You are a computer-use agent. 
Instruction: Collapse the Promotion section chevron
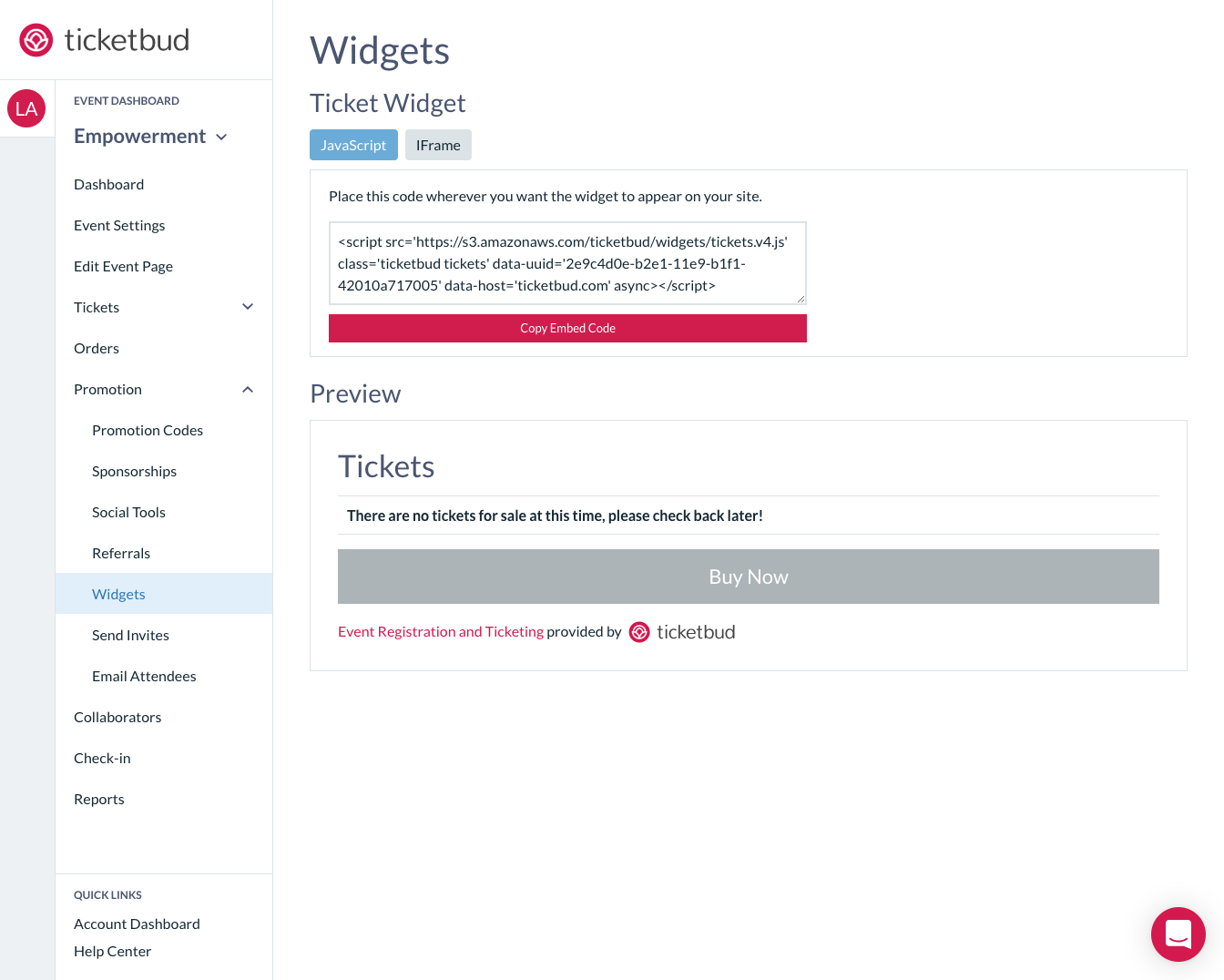247,389
